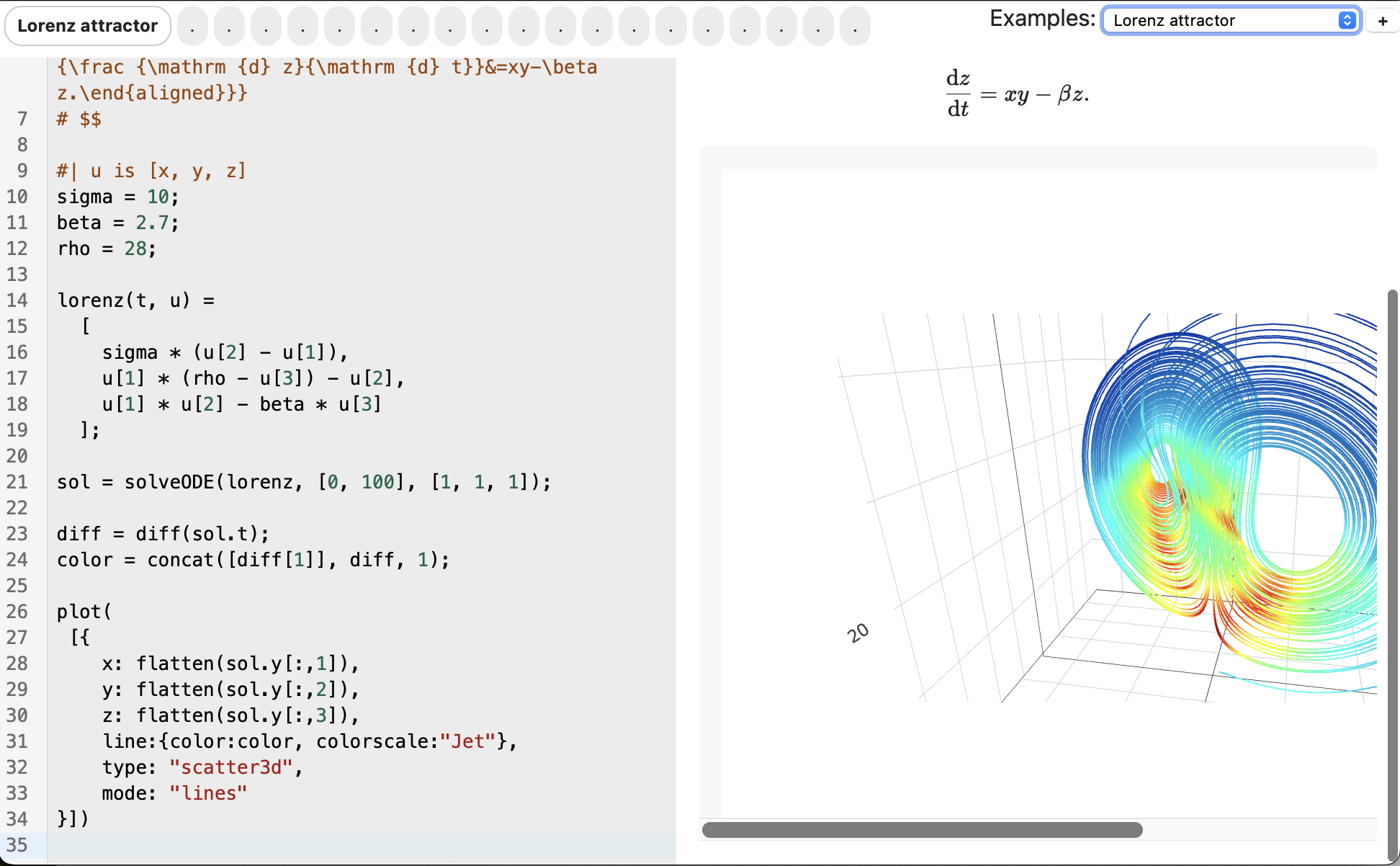This screenshot has height=866, width=1400.
Task: Select the Lorenz attractor tab
Action: coord(88,26)
